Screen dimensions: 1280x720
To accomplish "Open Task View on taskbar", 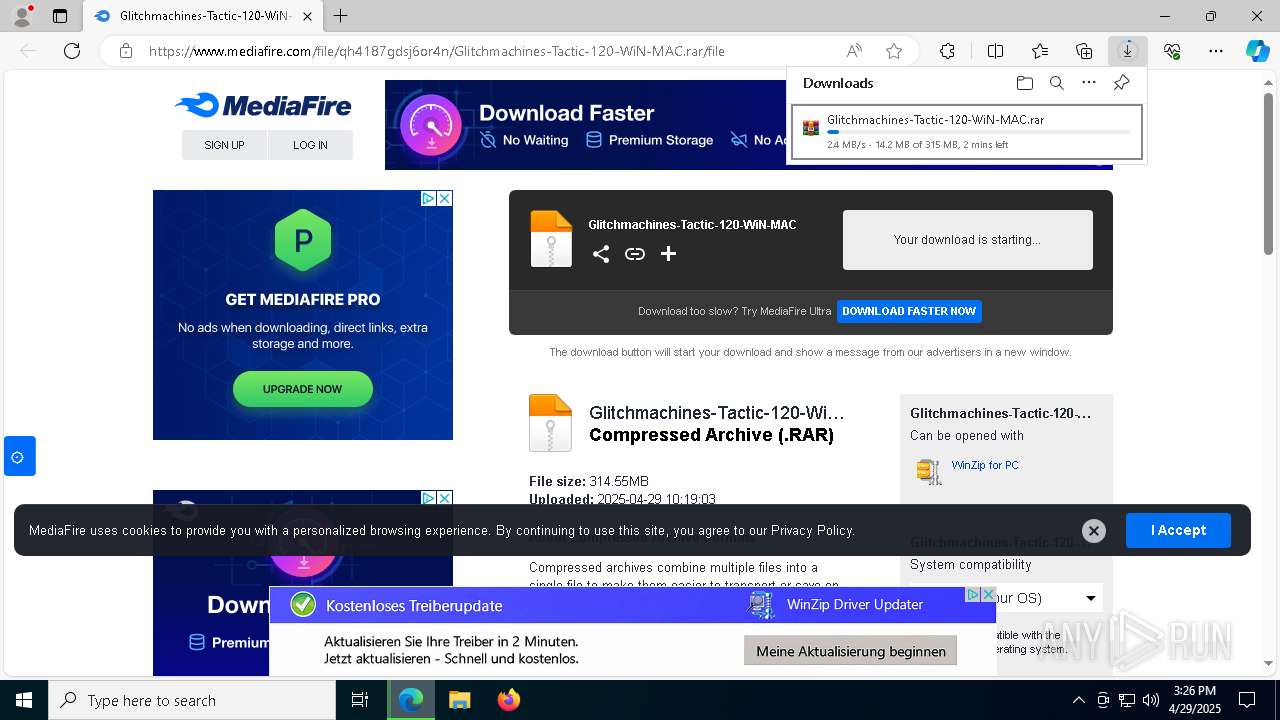I will 360,700.
